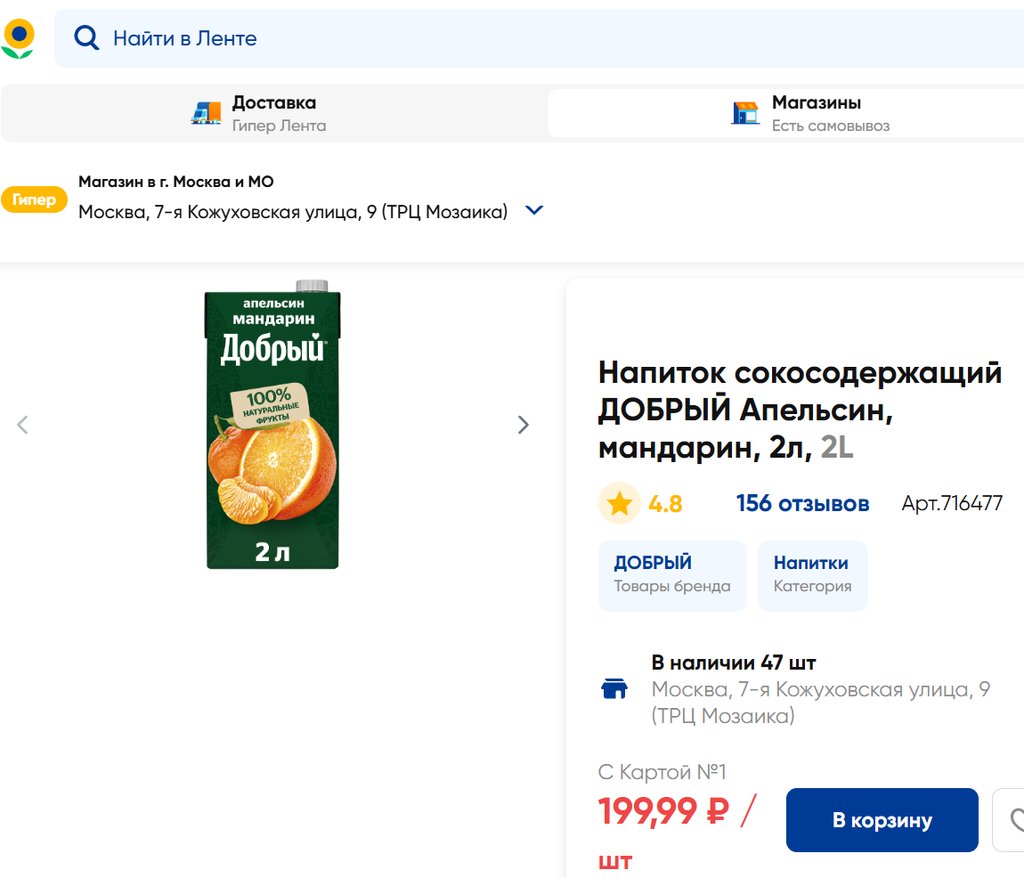Viewport: 1024px width, 878px height.
Task: Show previous product image
Action: pyautogui.click(x=23, y=425)
